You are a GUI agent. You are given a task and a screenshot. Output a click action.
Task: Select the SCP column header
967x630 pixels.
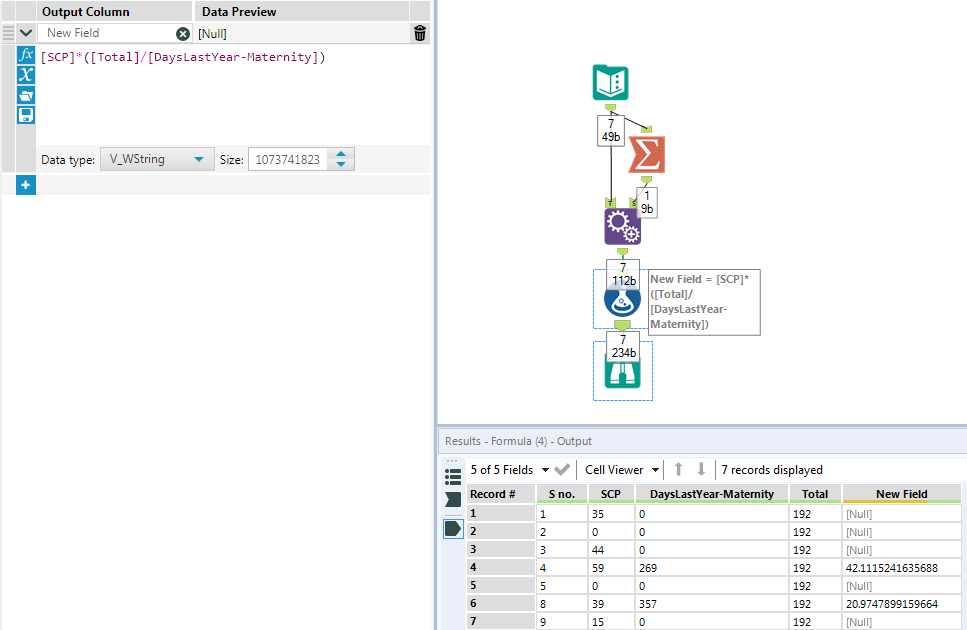tap(611, 494)
